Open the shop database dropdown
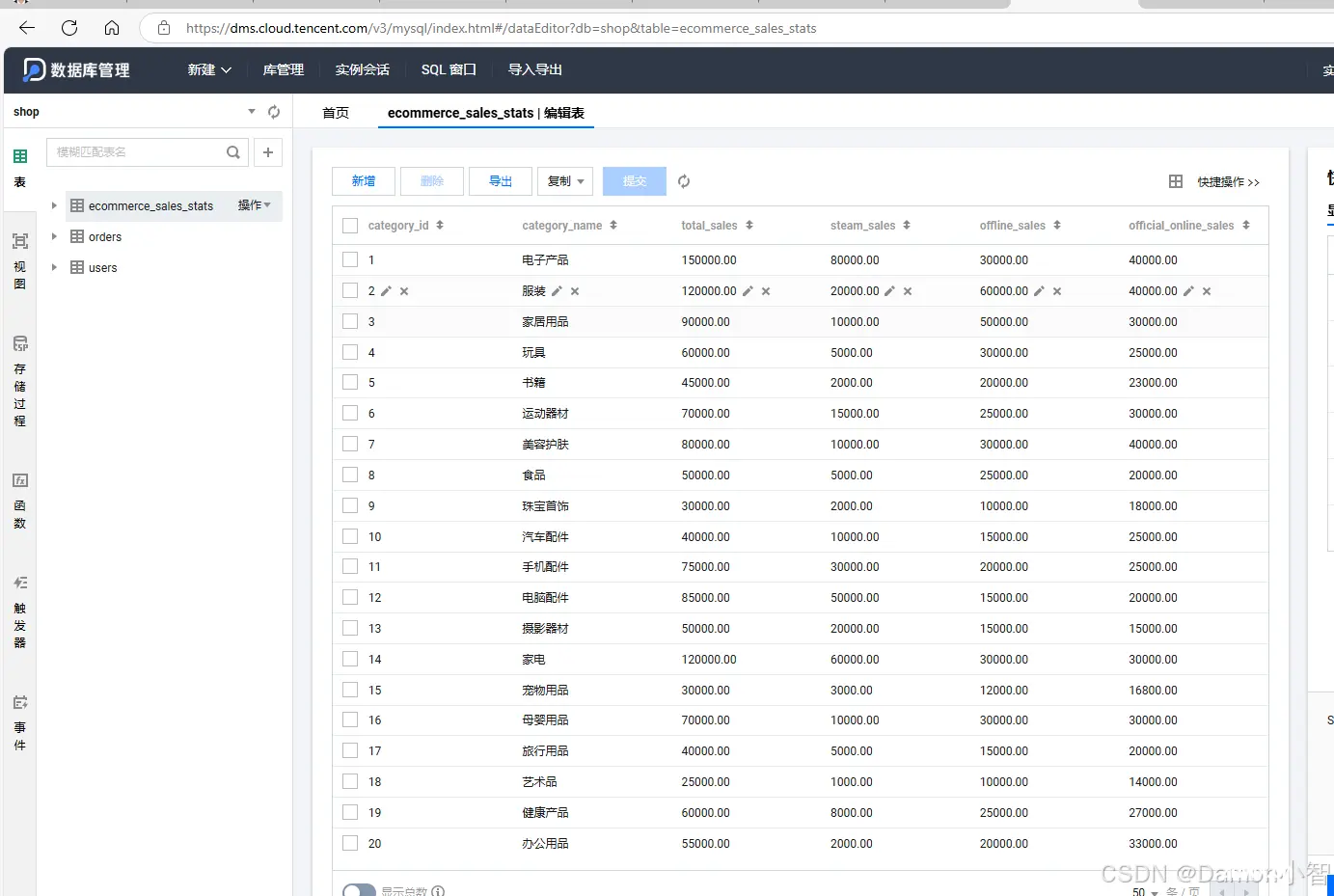Viewport: 1334px width, 896px height. (x=252, y=112)
